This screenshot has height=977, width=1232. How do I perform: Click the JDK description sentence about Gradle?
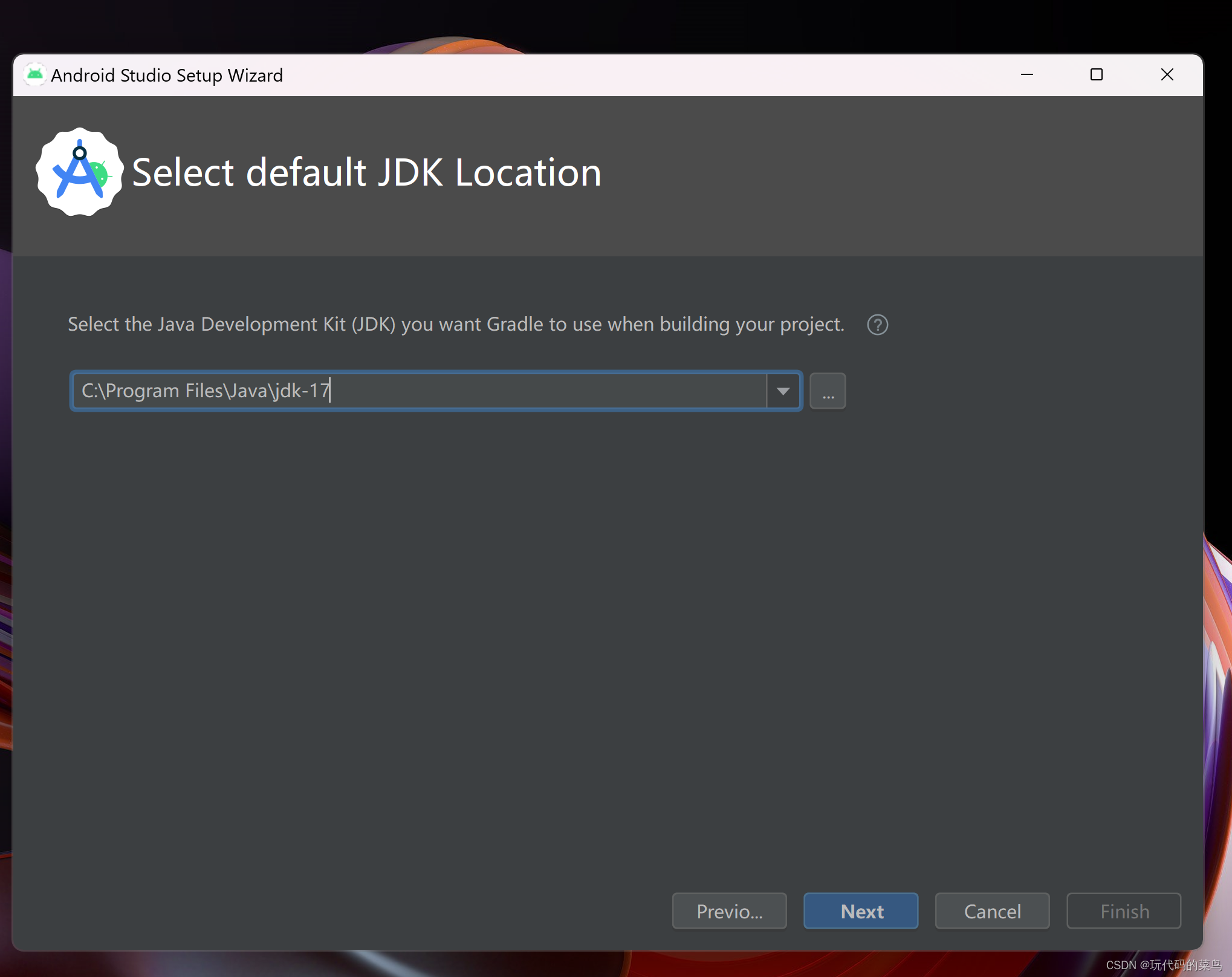456,325
